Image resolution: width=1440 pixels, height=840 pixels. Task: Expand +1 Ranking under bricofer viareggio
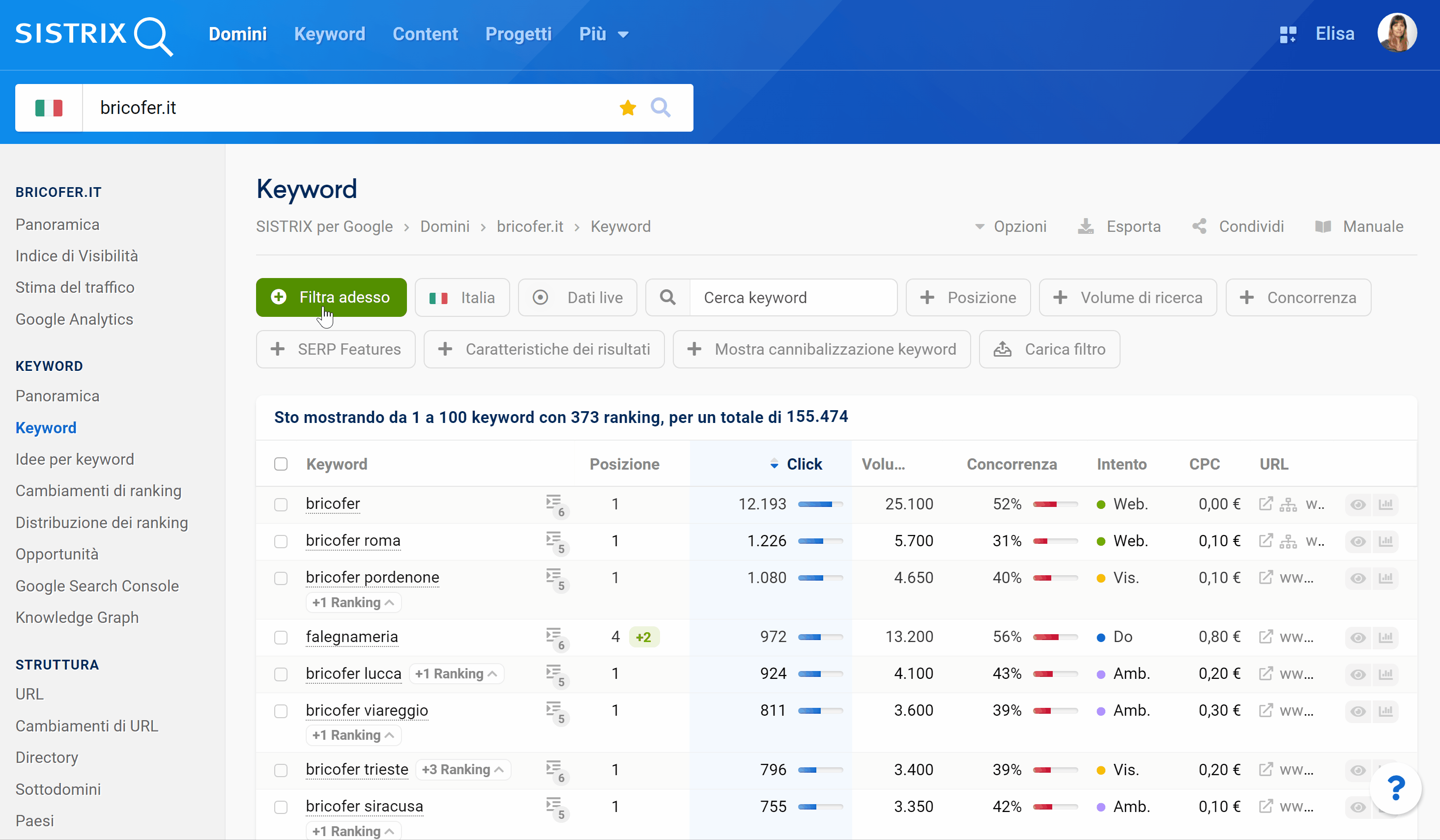(x=353, y=735)
